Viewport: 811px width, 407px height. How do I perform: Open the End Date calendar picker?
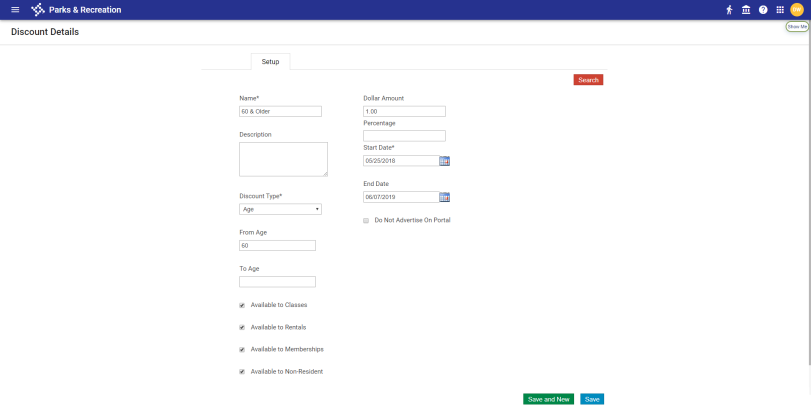[445, 197]
